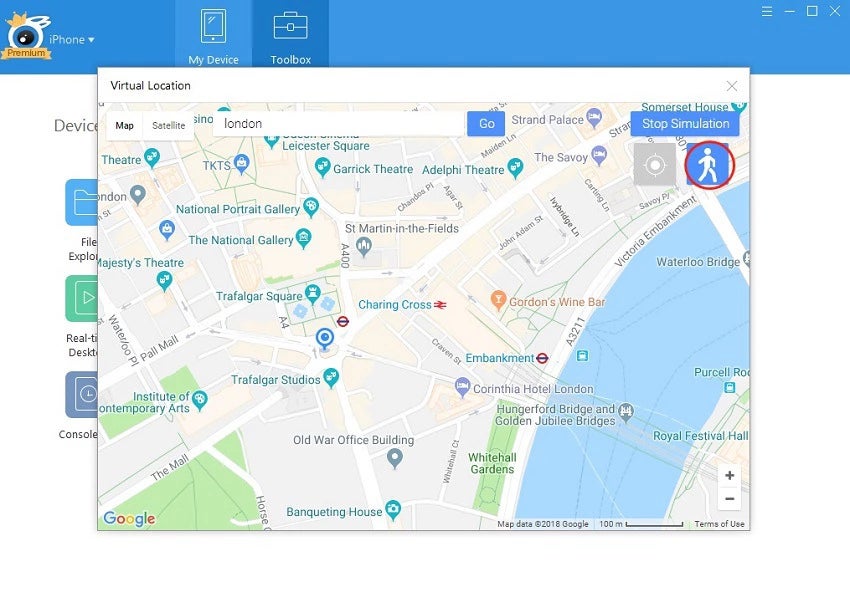Click Hungerford Bridge marker icon

click(x=626, y=411)
